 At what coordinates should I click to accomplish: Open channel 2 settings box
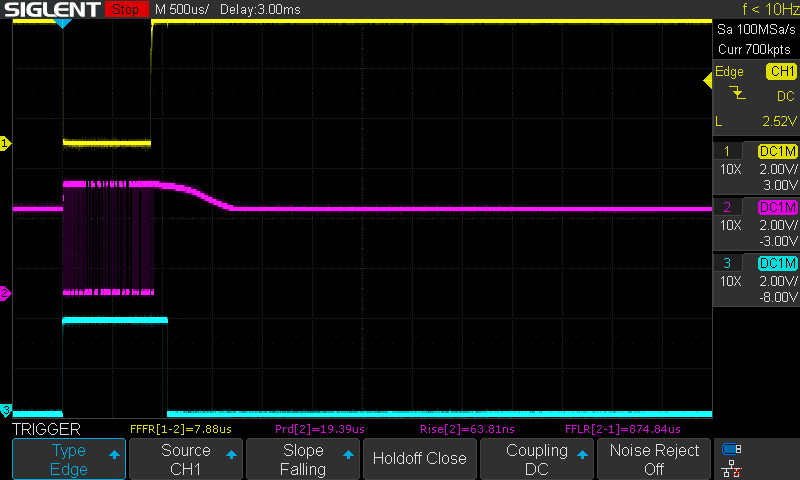[x=756, y=224]
